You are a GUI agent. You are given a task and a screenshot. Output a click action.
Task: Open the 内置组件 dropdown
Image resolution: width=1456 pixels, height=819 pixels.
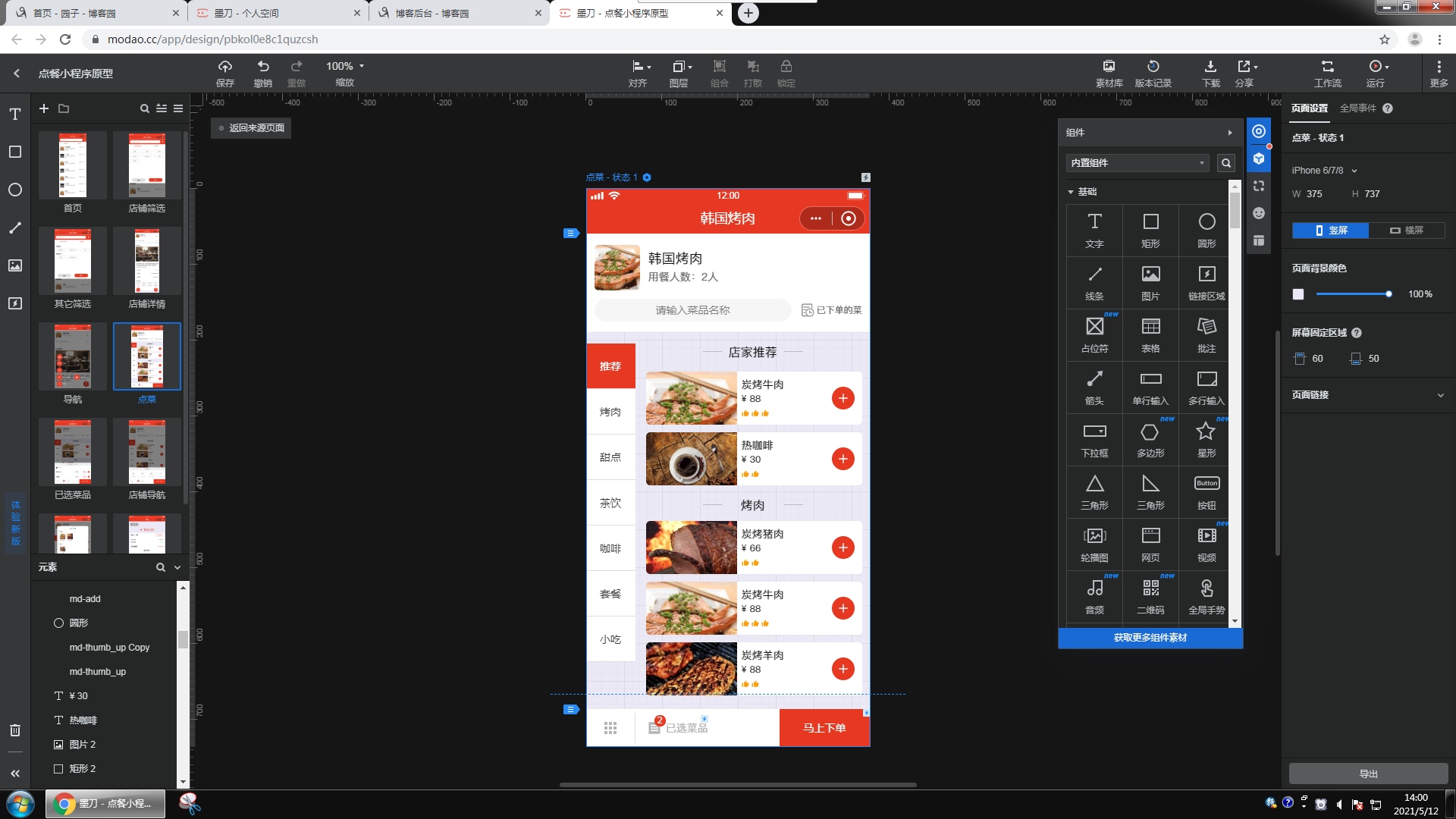[x=1137, y=163]
